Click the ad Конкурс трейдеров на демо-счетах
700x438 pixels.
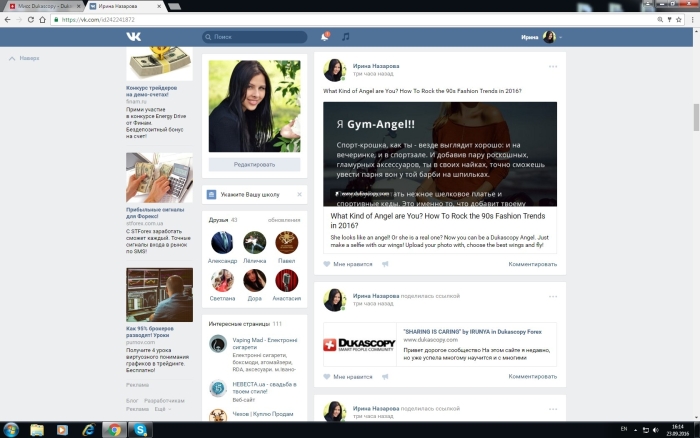pyautogui.click(x=151, y=91)
